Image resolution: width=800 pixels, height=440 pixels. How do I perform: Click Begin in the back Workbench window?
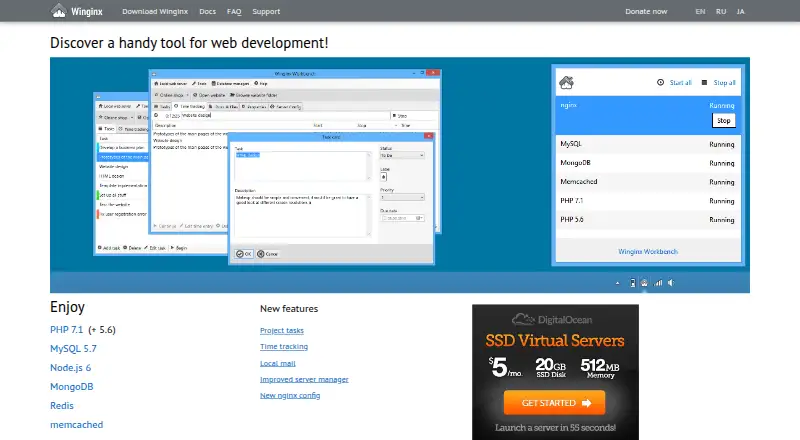[179, 248]
